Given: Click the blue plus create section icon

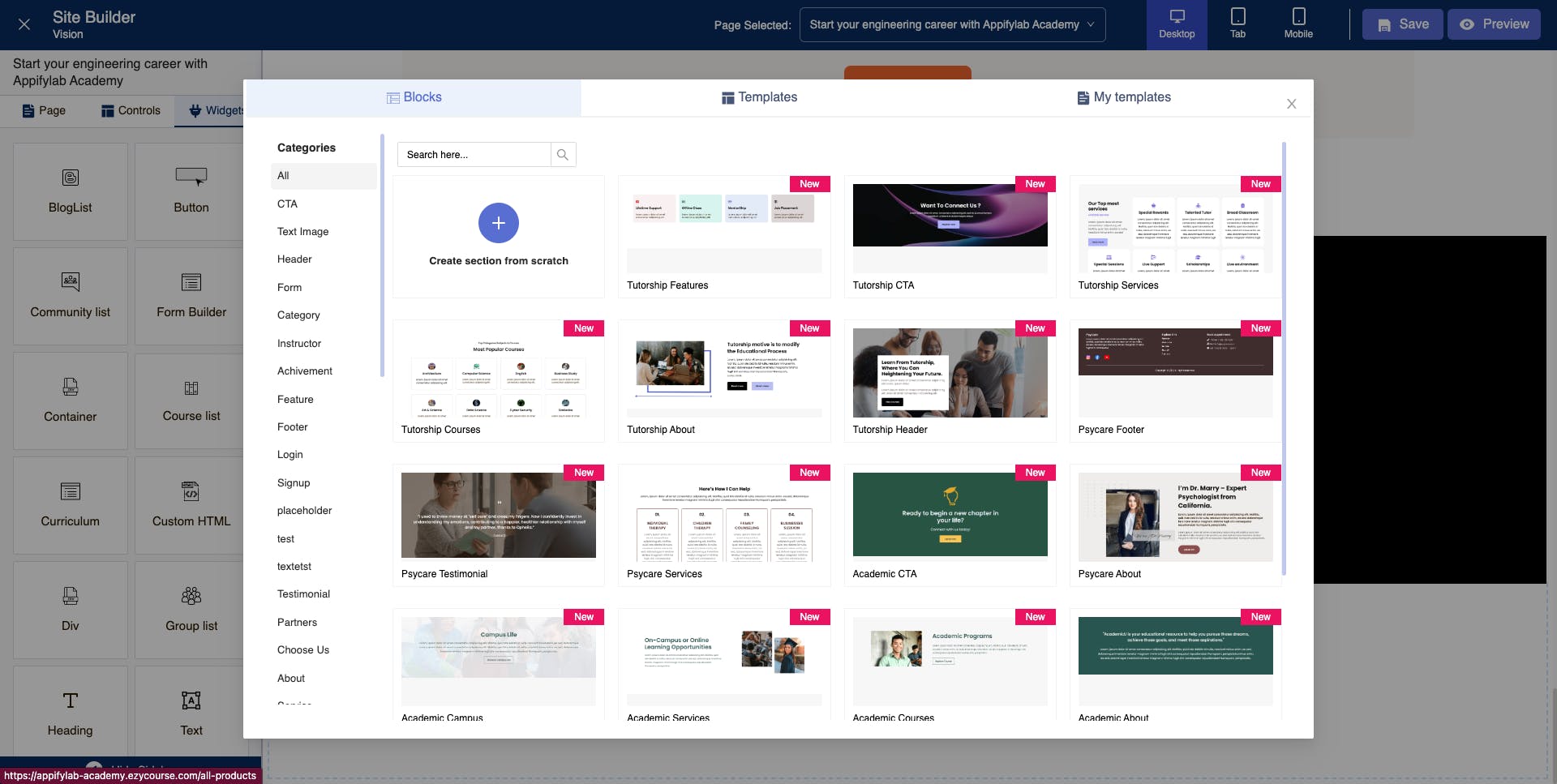Looking at the screenshot, I should coord(498,223).
